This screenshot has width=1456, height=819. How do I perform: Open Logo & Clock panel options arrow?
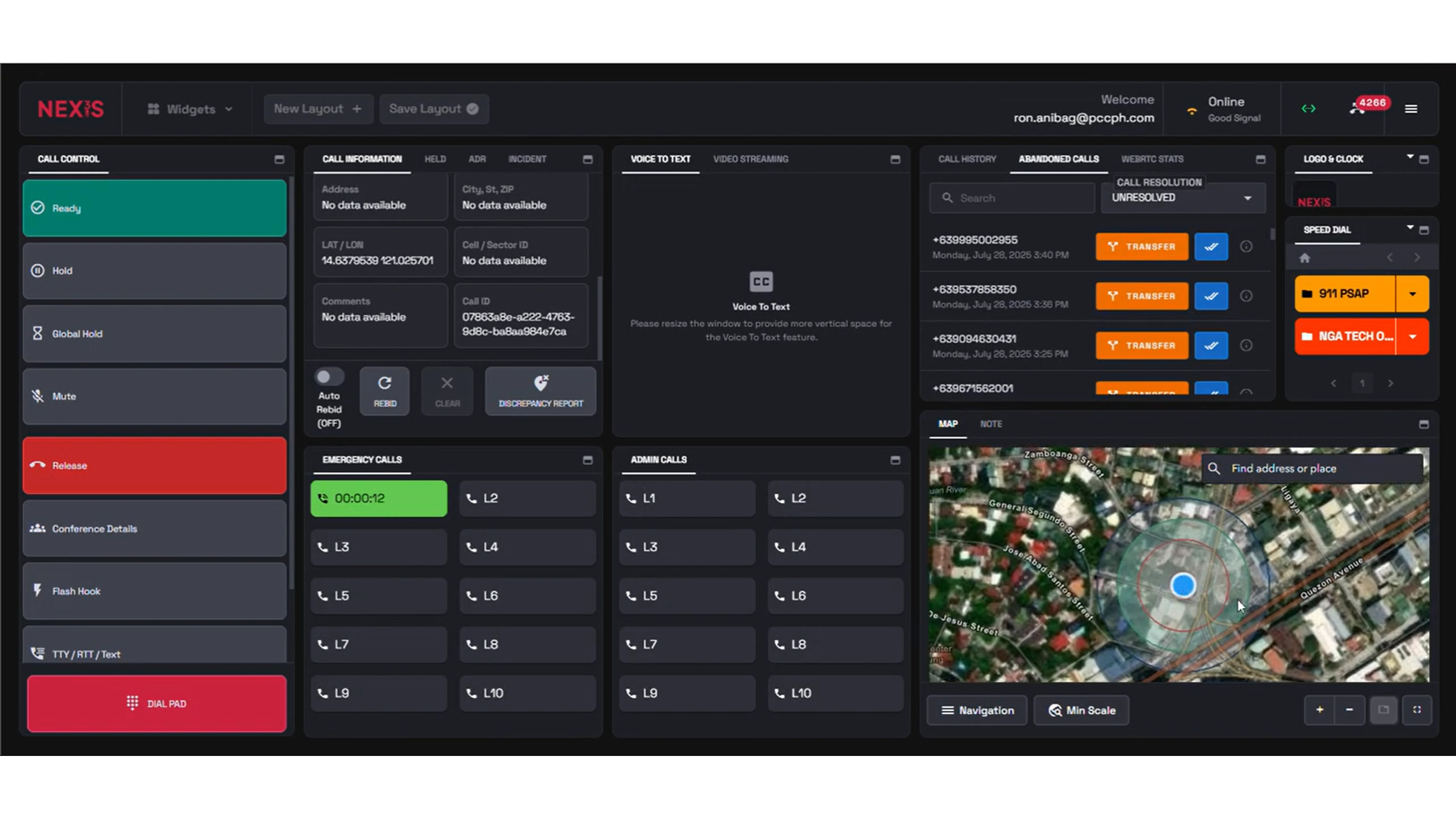tap(1410, 156)
